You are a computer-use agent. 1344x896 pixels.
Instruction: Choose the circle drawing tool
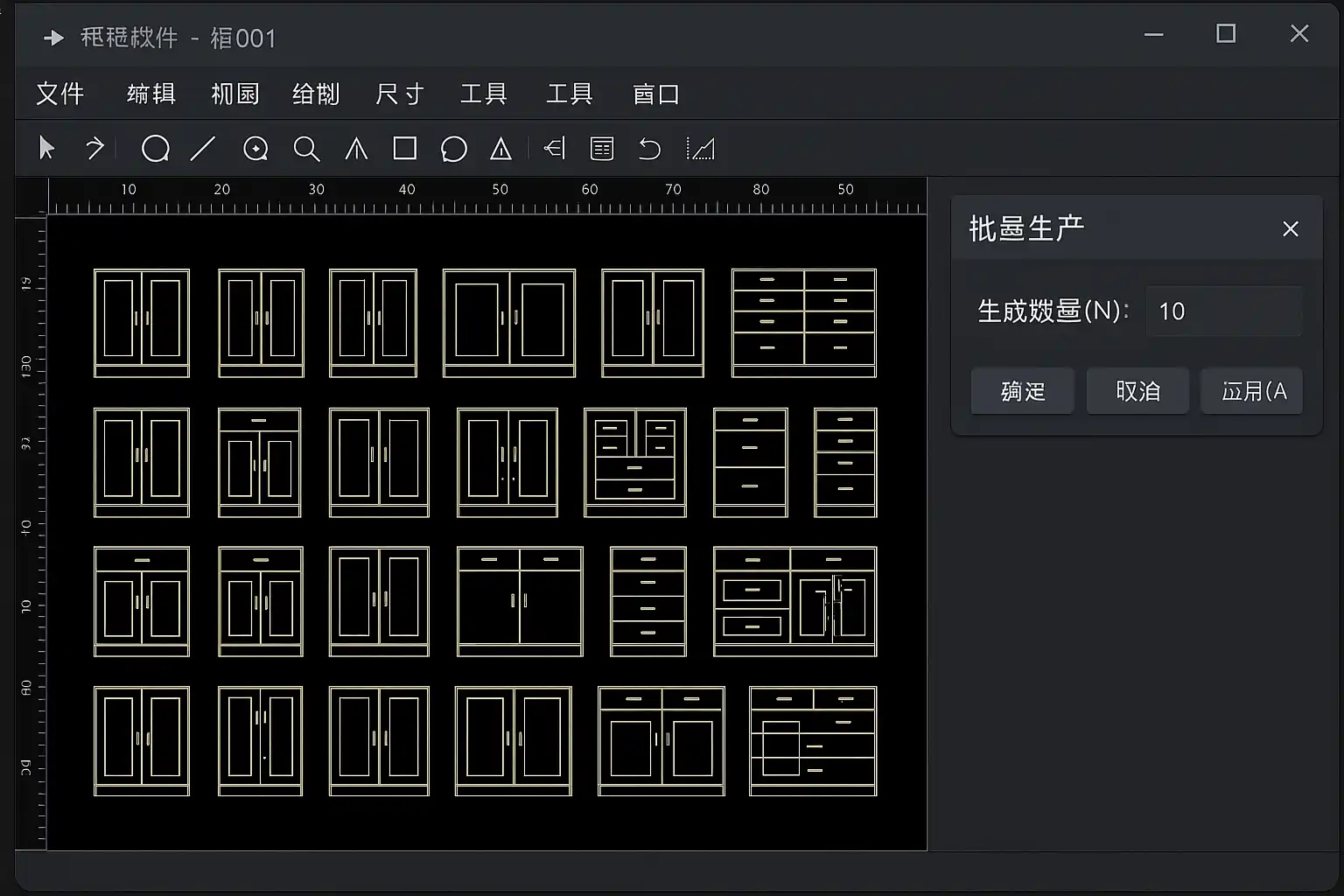point(155,149)
